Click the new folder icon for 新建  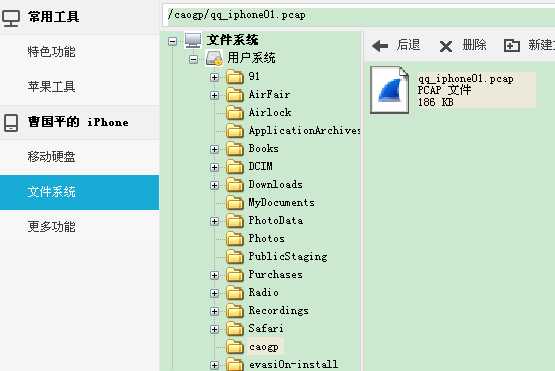click(x=511, y=46)
